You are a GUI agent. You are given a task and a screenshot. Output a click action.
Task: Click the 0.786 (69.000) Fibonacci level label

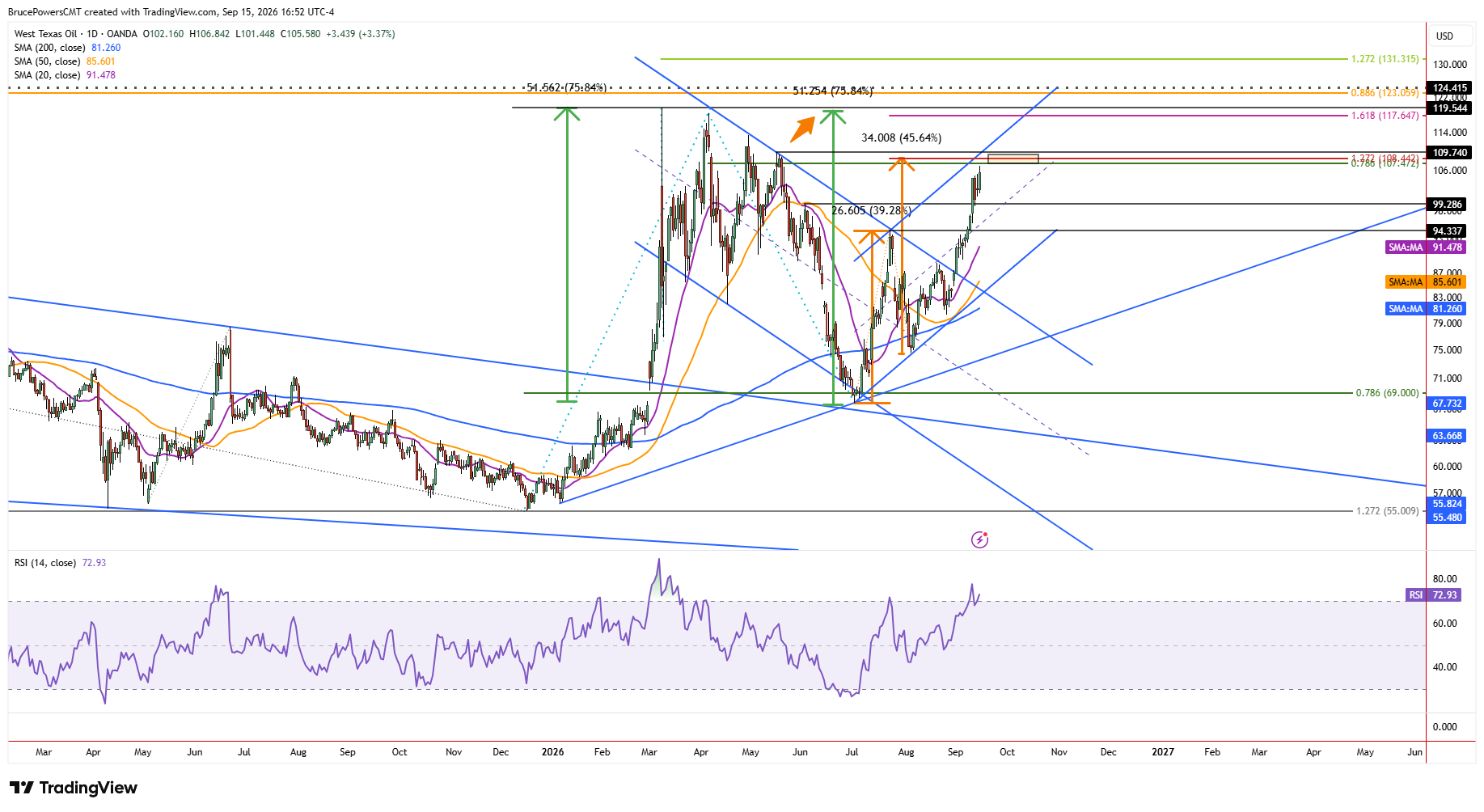[1387, 393]
